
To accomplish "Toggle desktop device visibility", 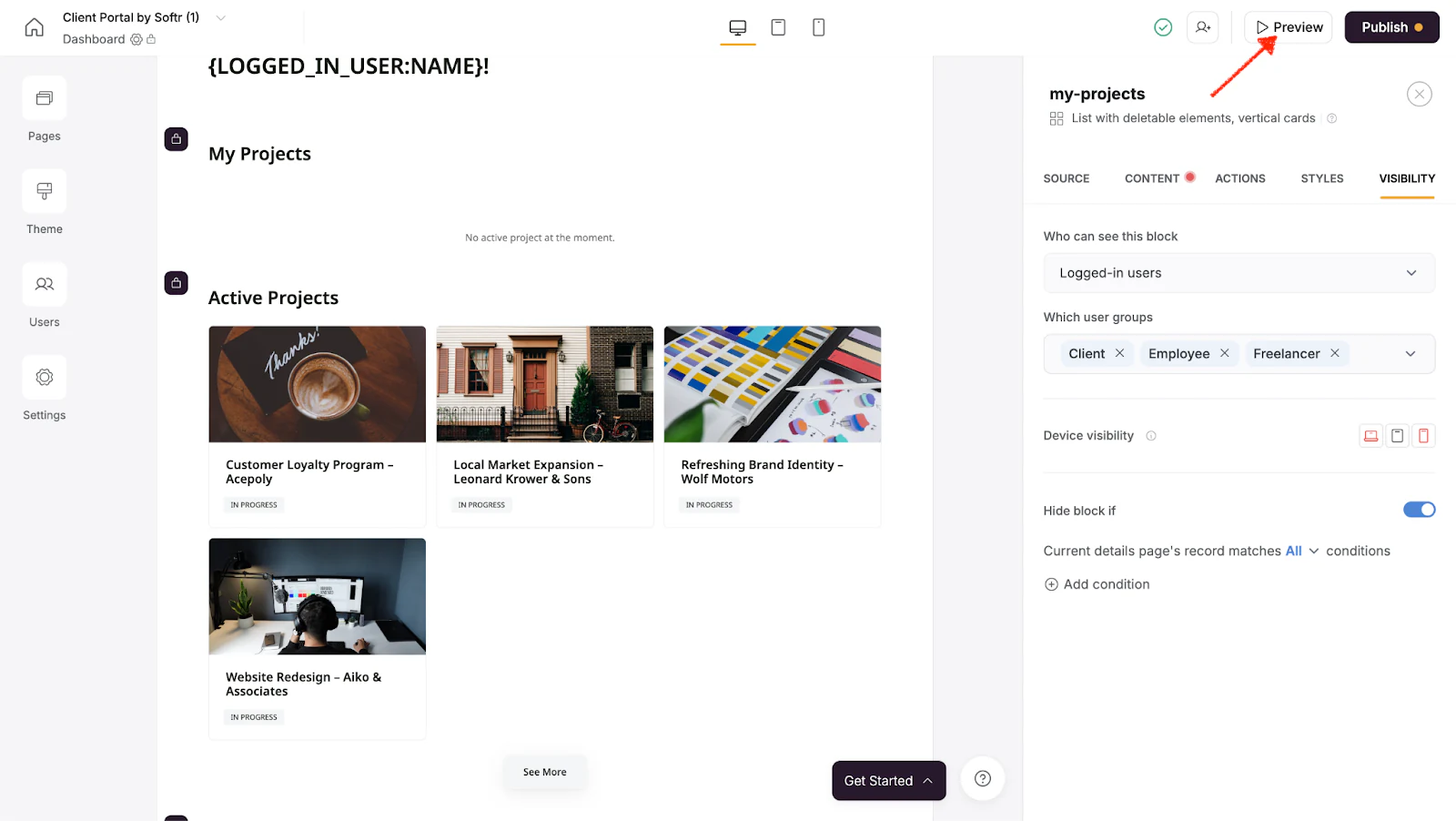I will pyautogui.click(x=1370, y=436).
